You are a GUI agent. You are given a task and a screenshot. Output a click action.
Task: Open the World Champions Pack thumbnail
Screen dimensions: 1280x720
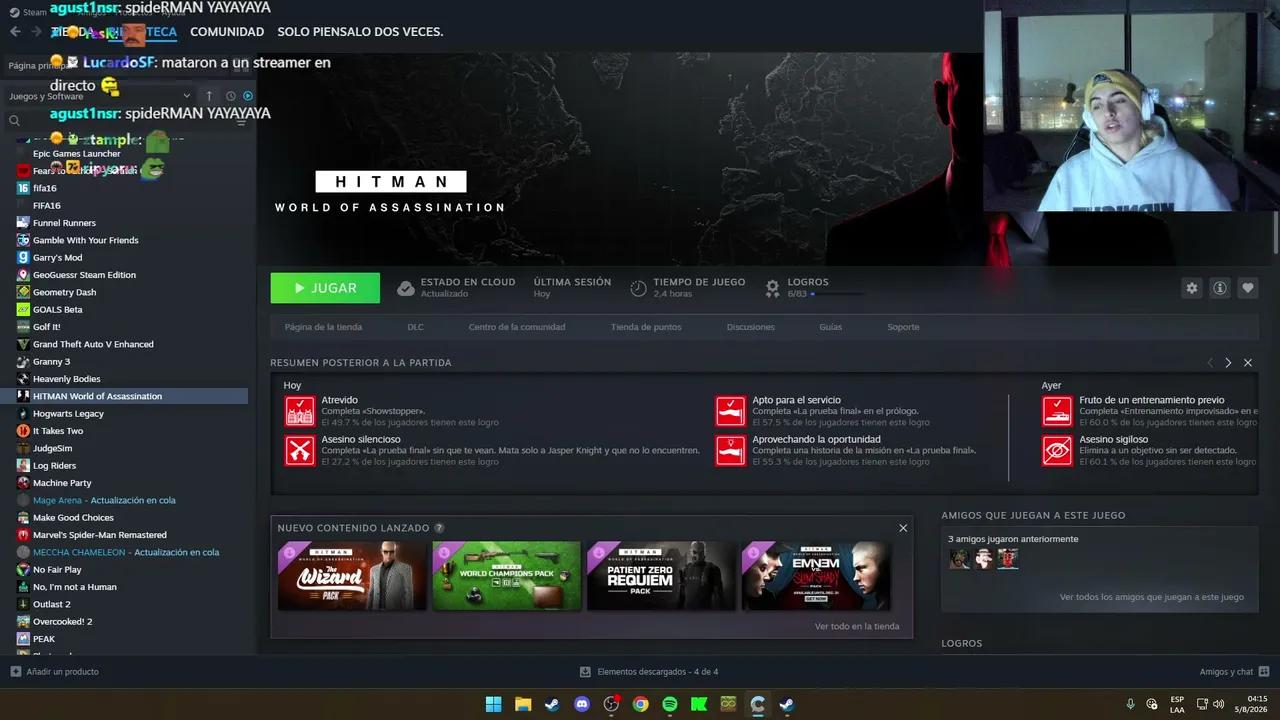[x=506, y=576]
